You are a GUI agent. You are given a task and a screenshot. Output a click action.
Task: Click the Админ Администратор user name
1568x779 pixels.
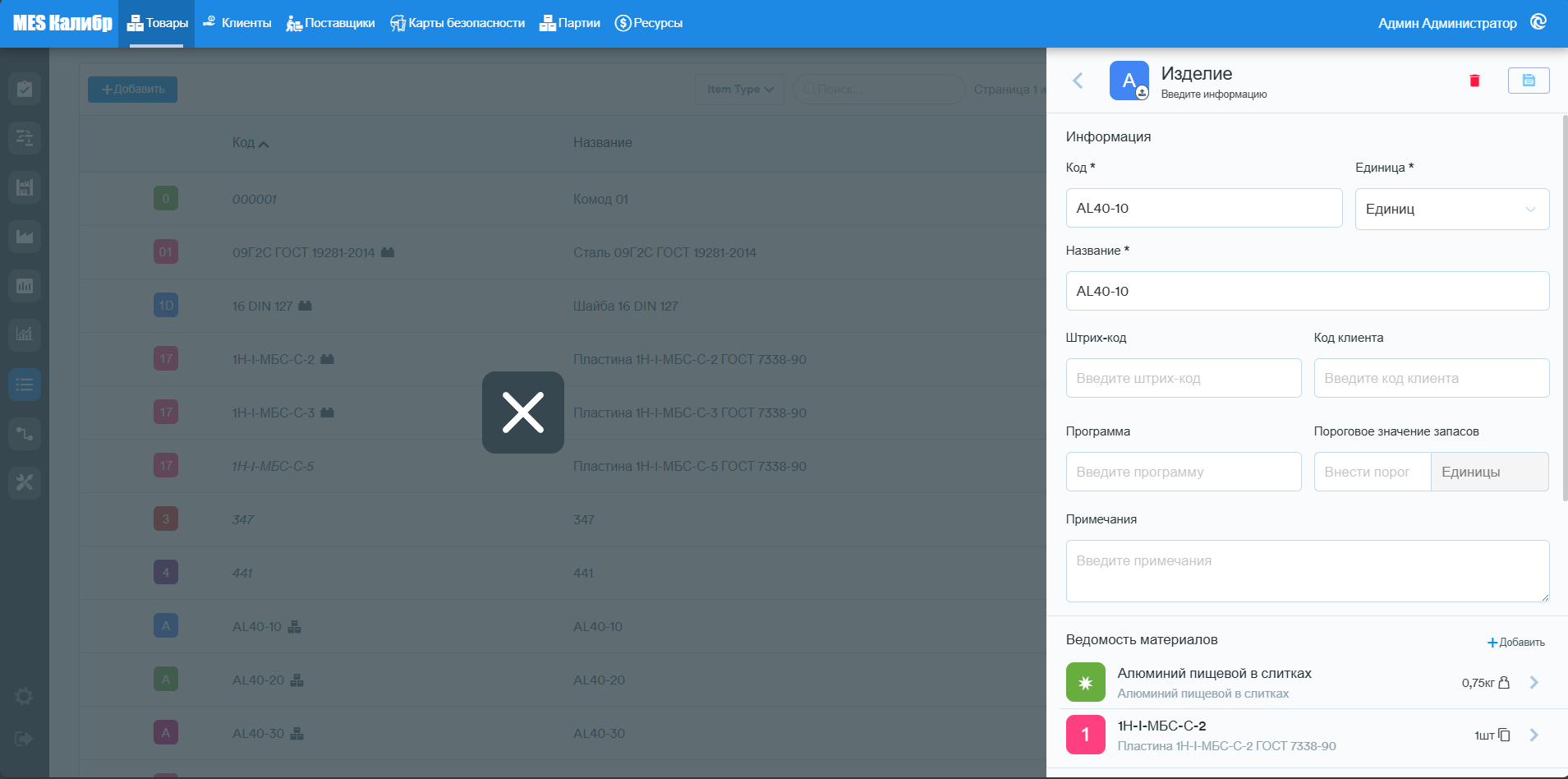(x=1447, y=23)
